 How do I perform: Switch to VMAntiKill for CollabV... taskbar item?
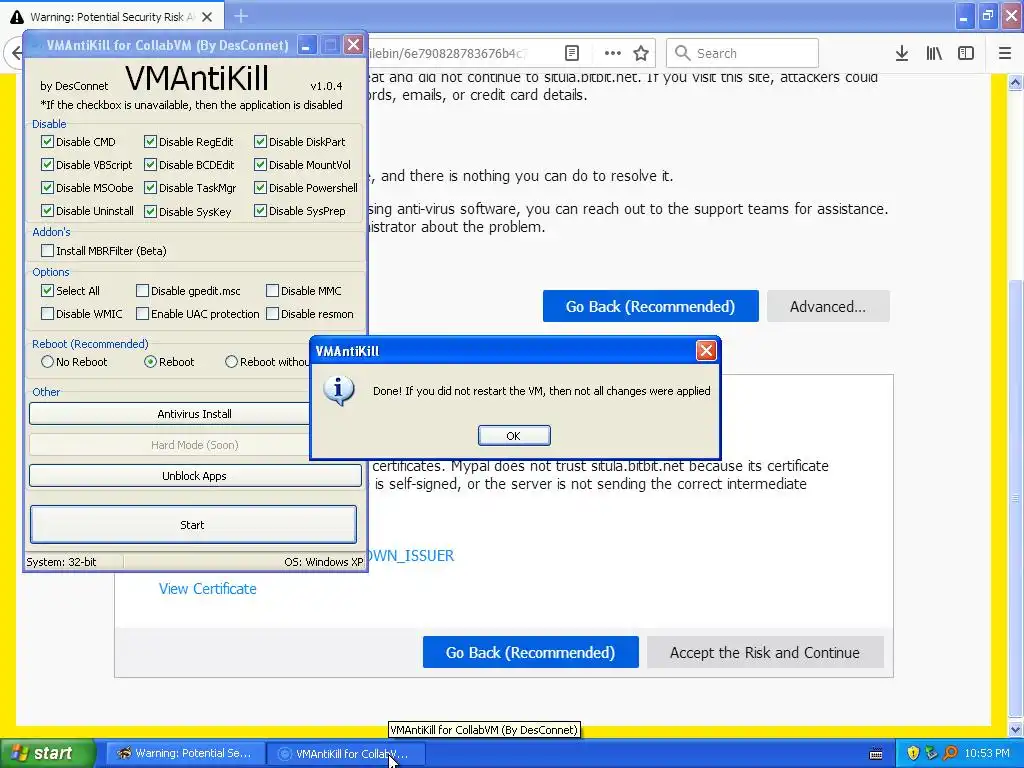click(x=345, y=753)
